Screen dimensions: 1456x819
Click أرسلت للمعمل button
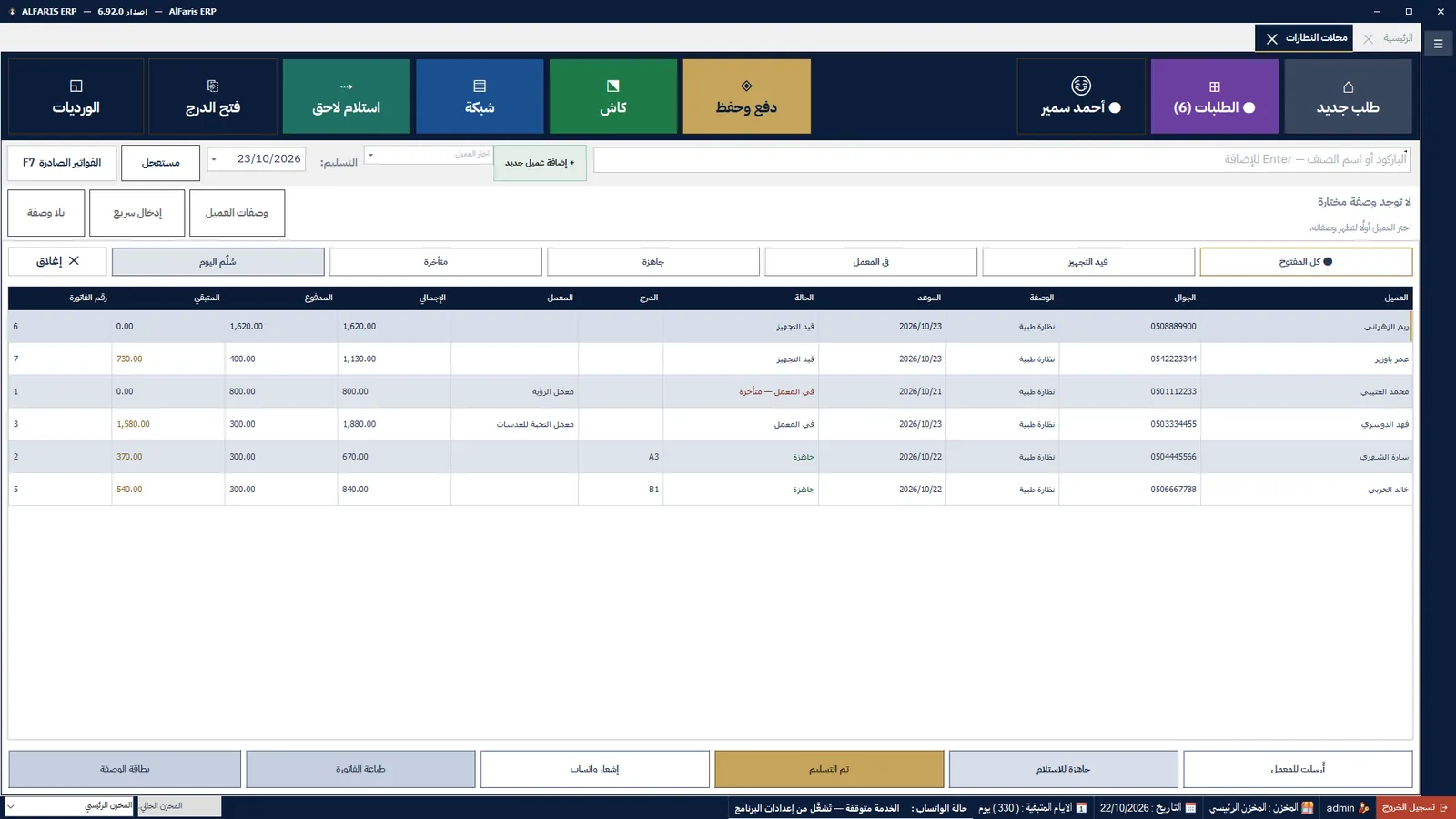click(x=1298, y=769)
